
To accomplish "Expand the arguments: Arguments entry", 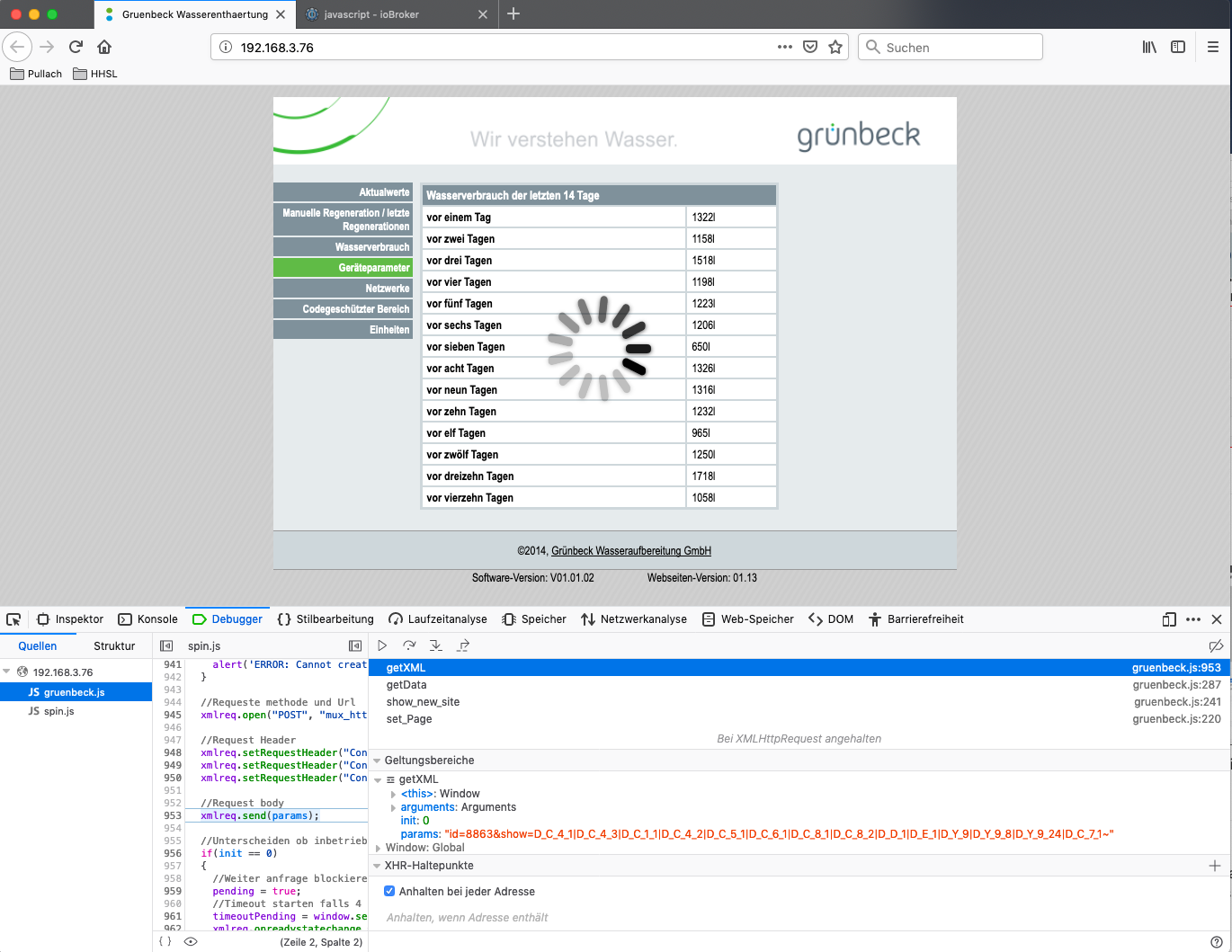I will (x=393, y=807).
